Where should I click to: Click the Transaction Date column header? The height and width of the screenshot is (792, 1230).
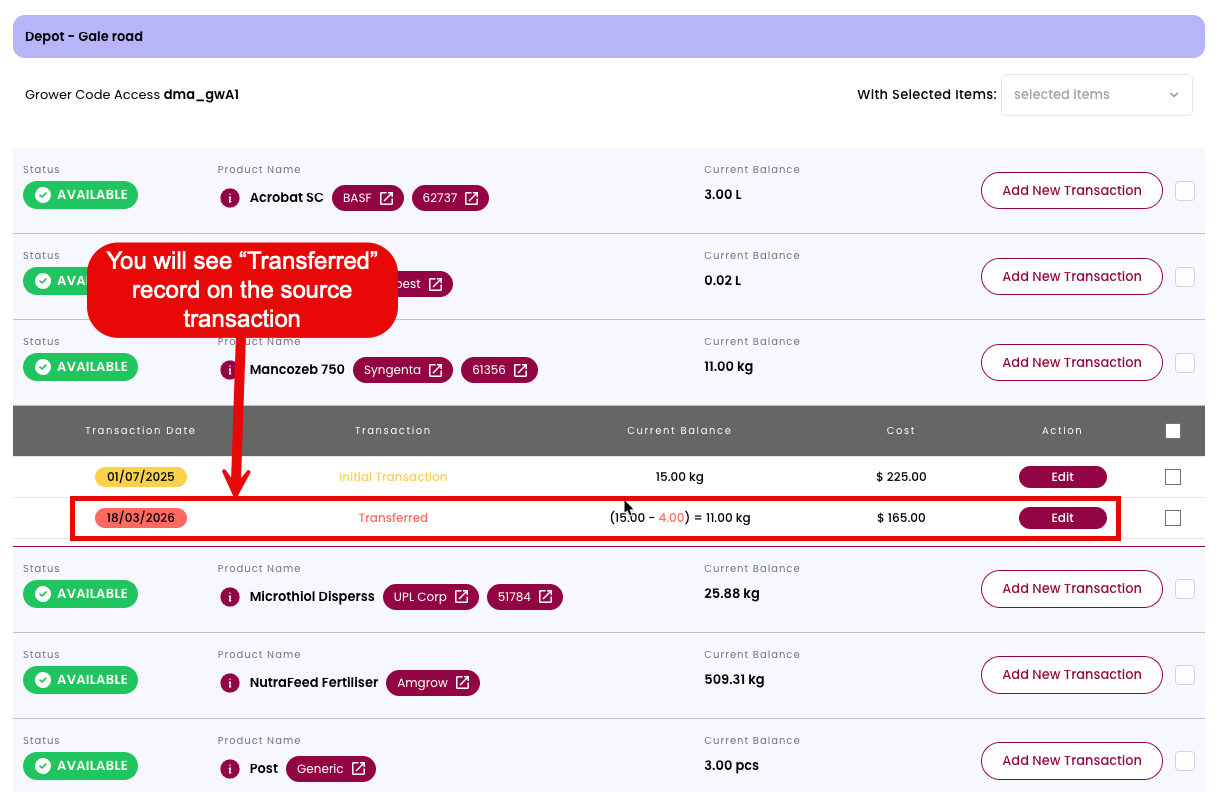coord(140,431)
